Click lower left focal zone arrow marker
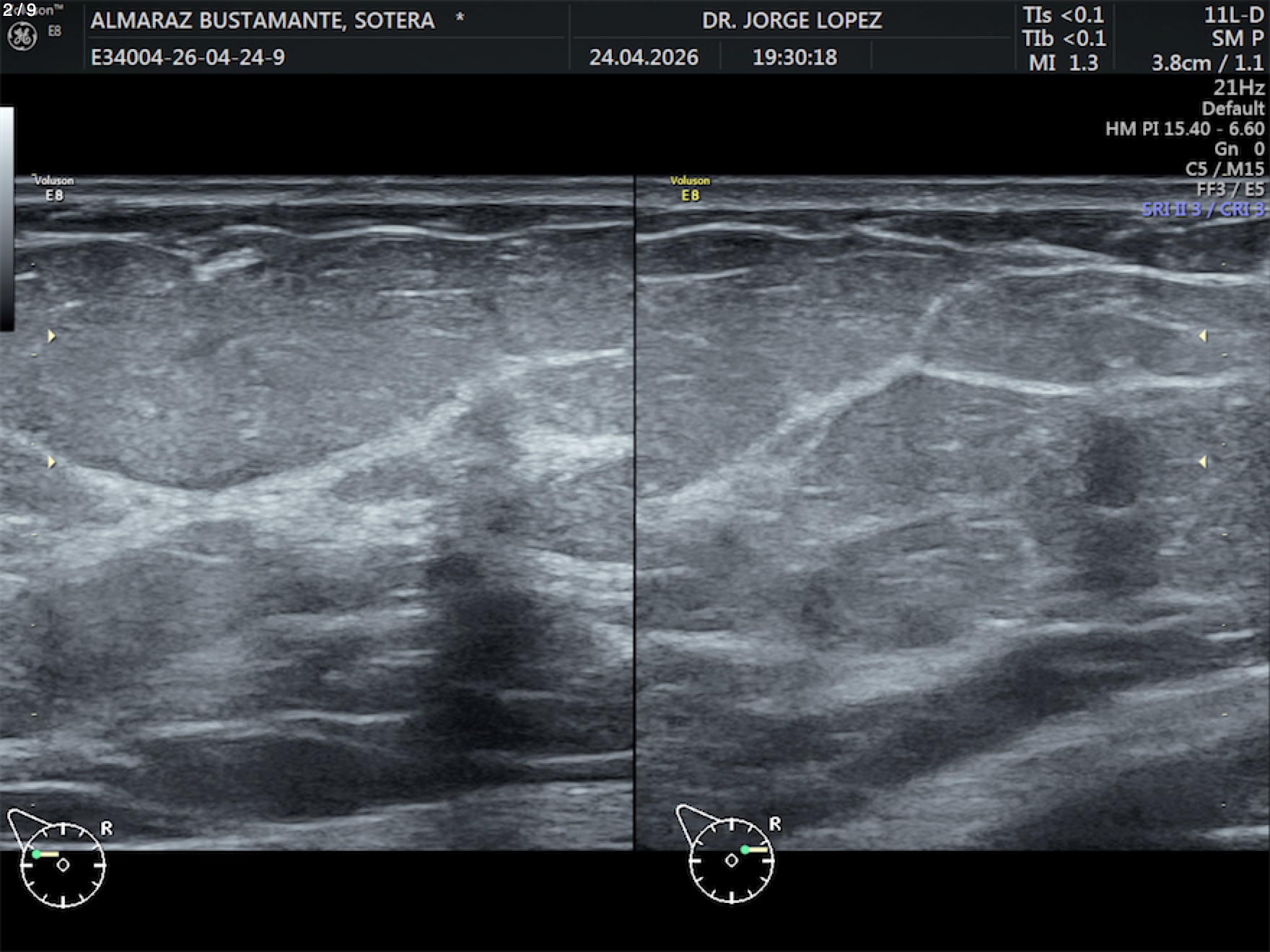Screen dimensions: 1270x952 [51, 462]
